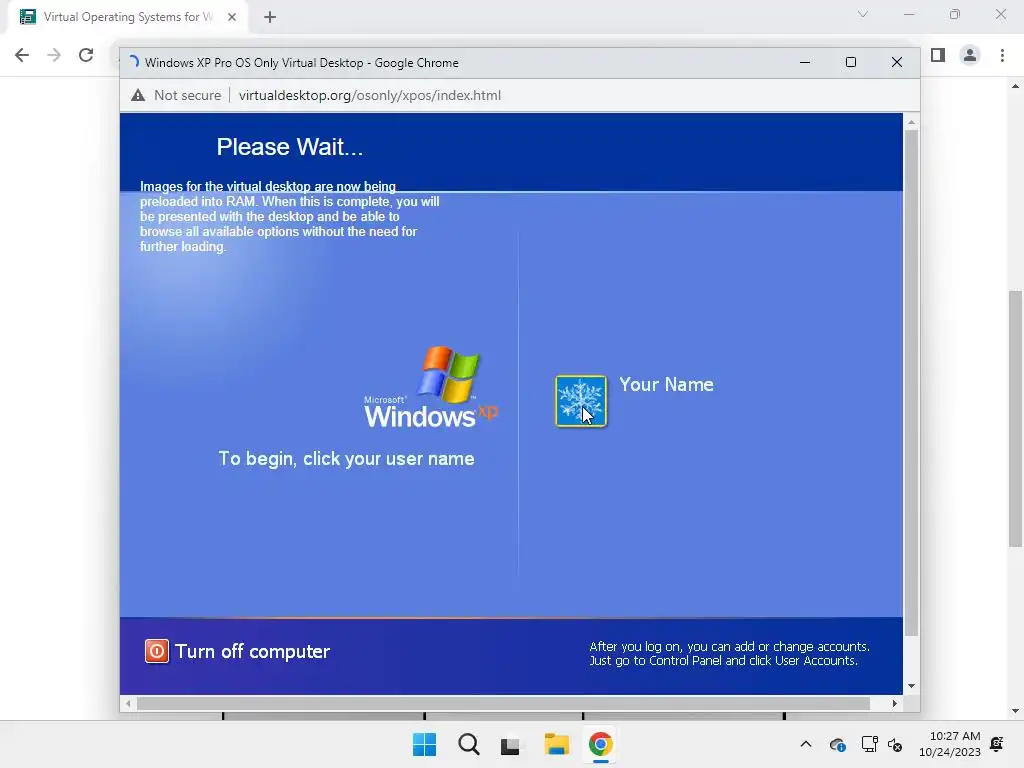Open Chrome side panel icon
This screenshot has width=1024, height=768.
coord(938,55)
